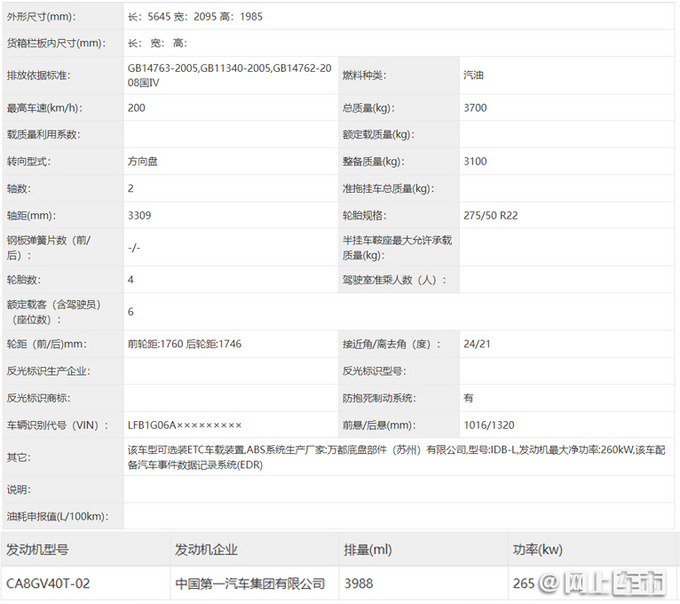
Task: Select fuel type value 汽油
Action: click(x=473, y=75)
